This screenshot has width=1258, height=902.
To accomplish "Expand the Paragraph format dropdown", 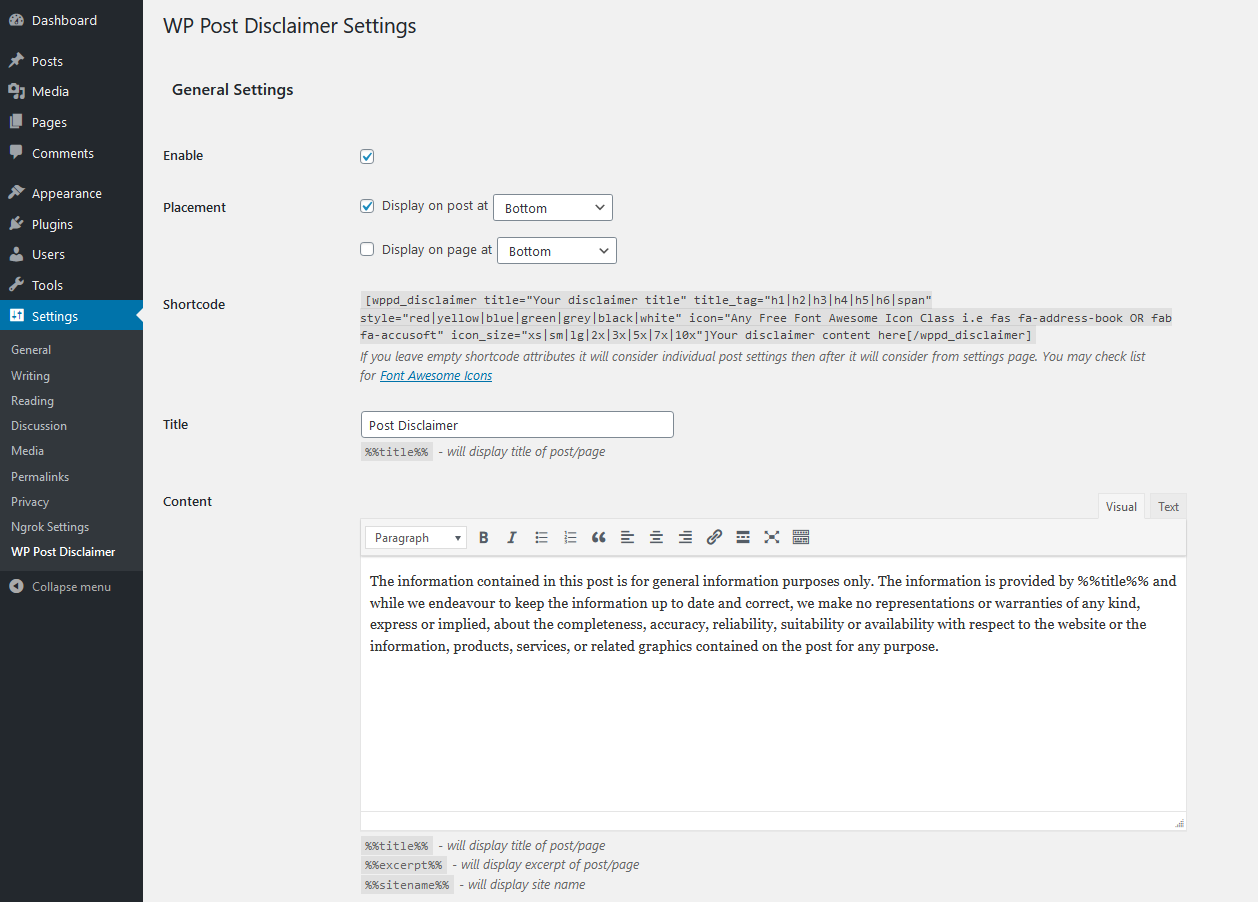I will pyautogui.click(x=416, y=538).
